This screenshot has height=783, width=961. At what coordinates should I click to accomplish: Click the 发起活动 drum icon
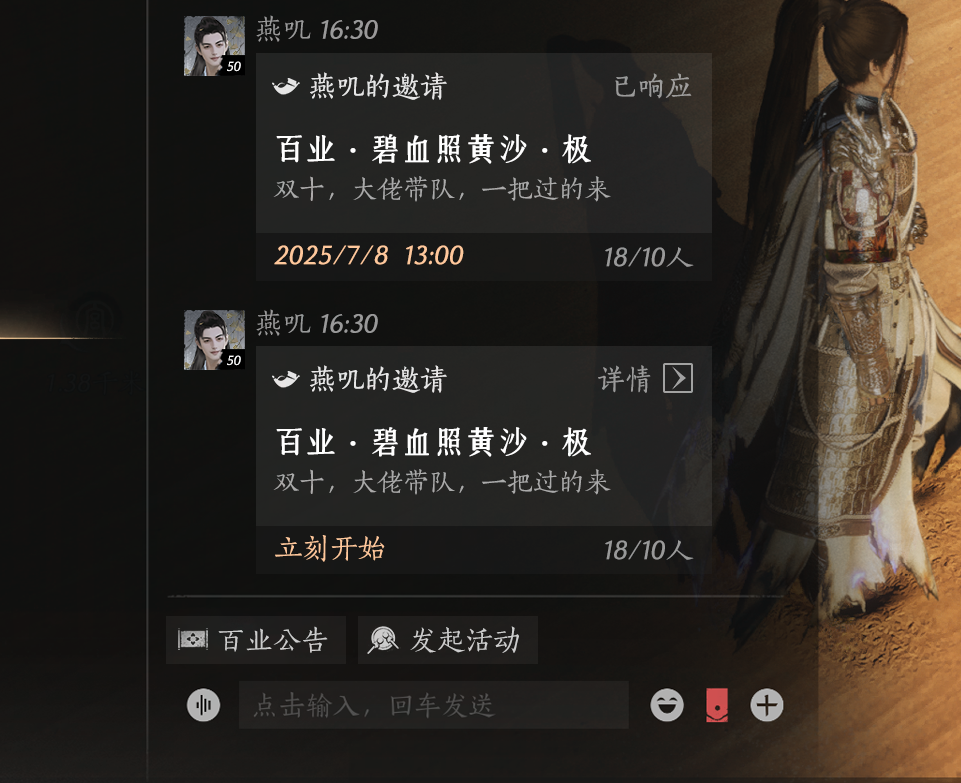point(383,640)
